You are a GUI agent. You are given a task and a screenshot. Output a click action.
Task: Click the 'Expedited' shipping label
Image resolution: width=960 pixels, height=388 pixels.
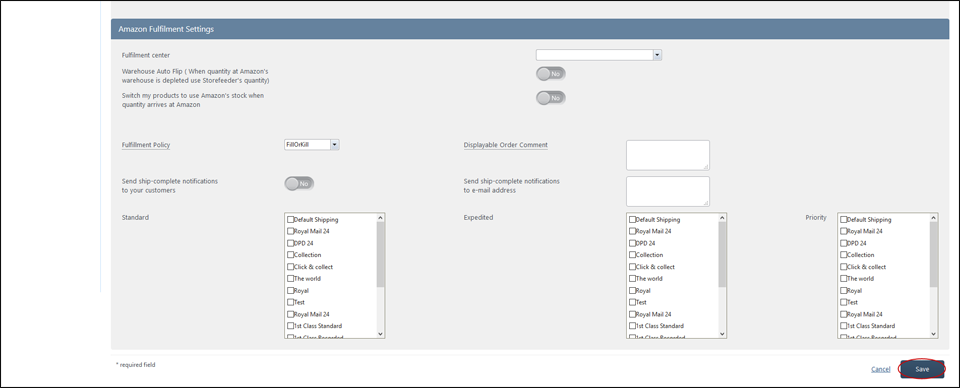[479, 217]
